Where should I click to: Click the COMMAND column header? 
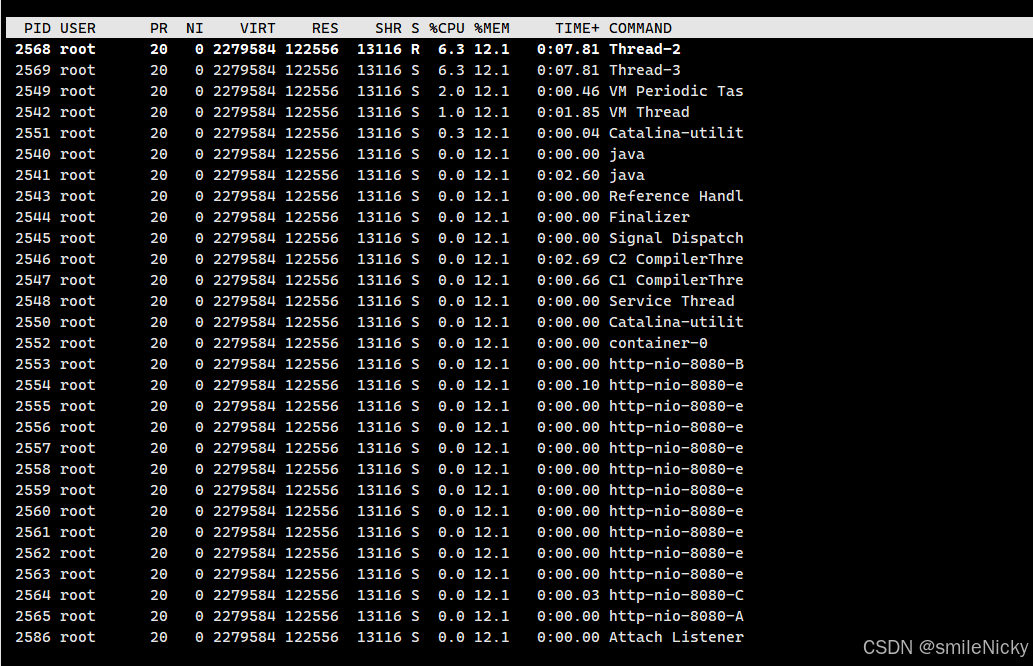pos(640,28)
